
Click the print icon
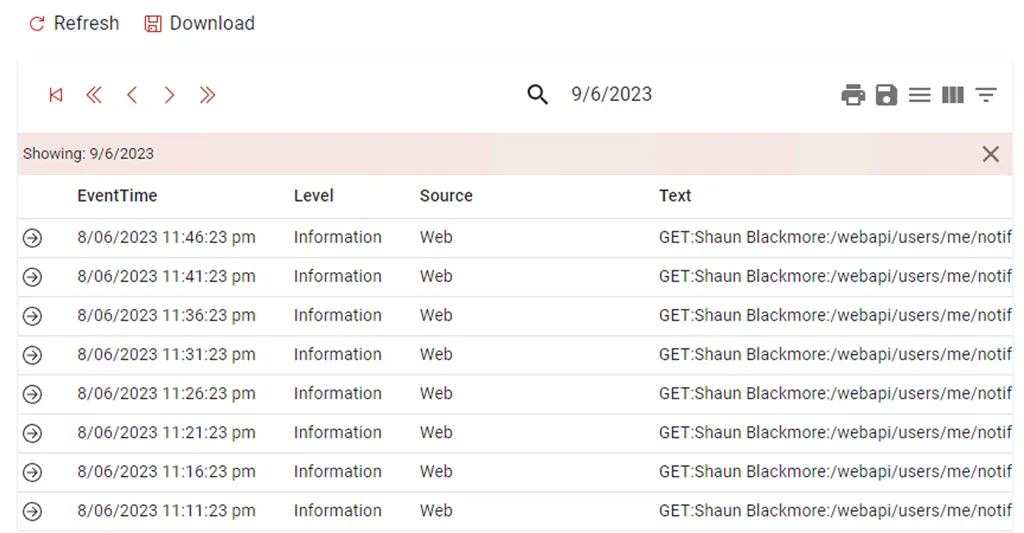(853, 95)
